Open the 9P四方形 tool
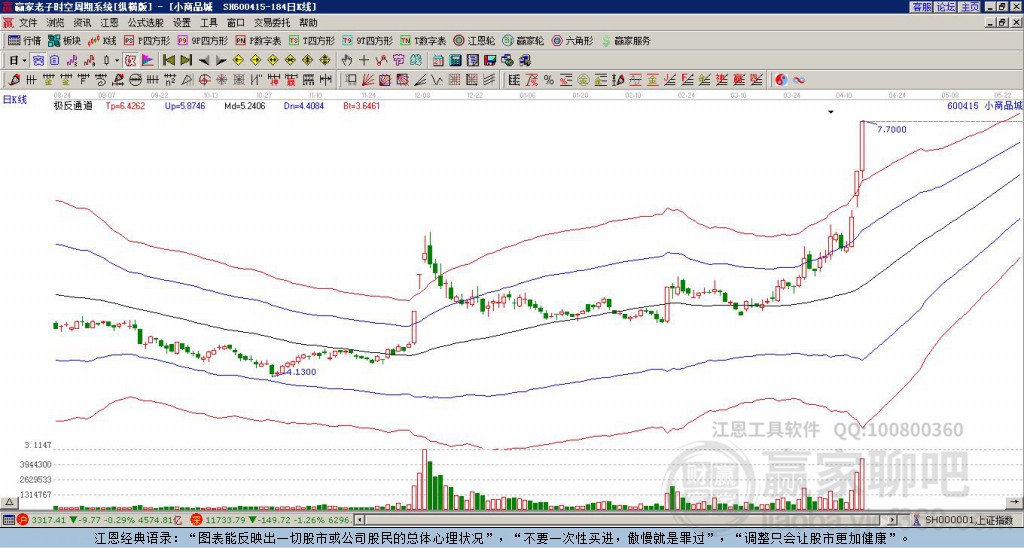The height and width of the screenshot is (548, 1024). (x=202, y=40)
